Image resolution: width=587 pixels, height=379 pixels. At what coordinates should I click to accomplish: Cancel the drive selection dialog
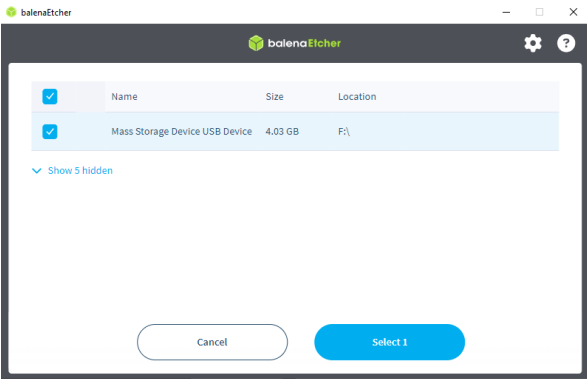(212, 342)
